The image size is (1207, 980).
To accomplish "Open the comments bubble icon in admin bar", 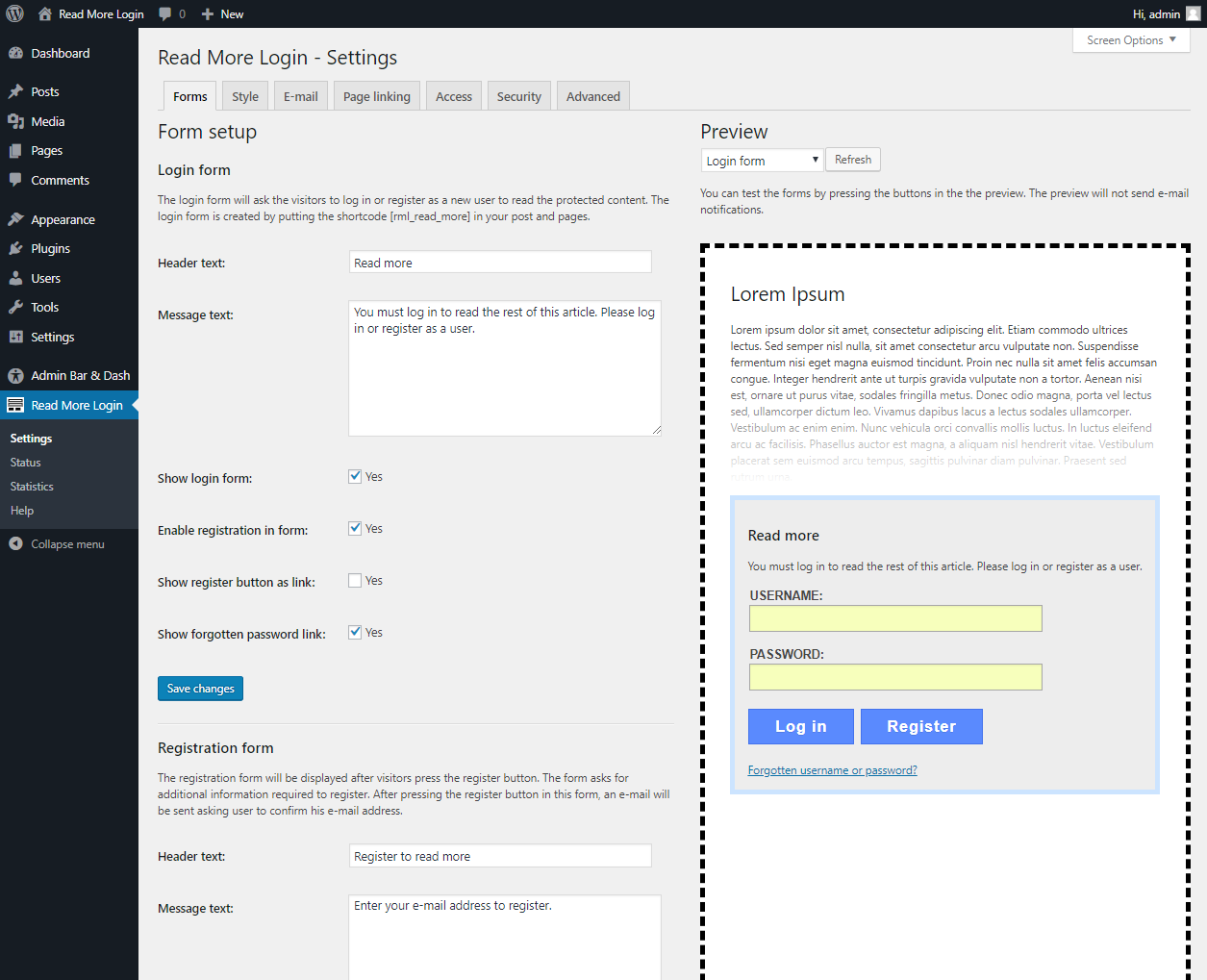I will tap(165, 13).
